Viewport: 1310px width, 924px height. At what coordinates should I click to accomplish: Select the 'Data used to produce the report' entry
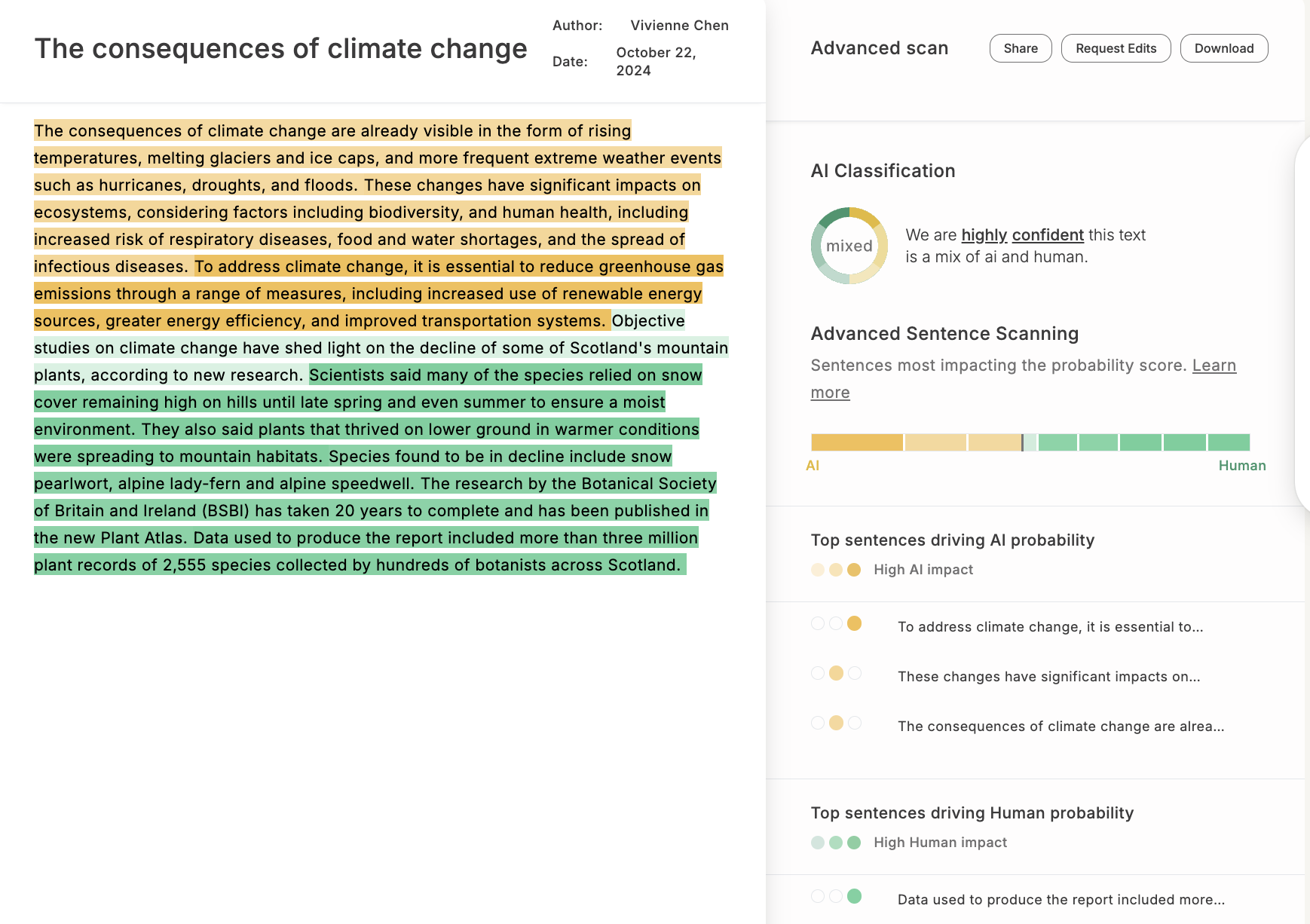click(x=1061, y=900)
